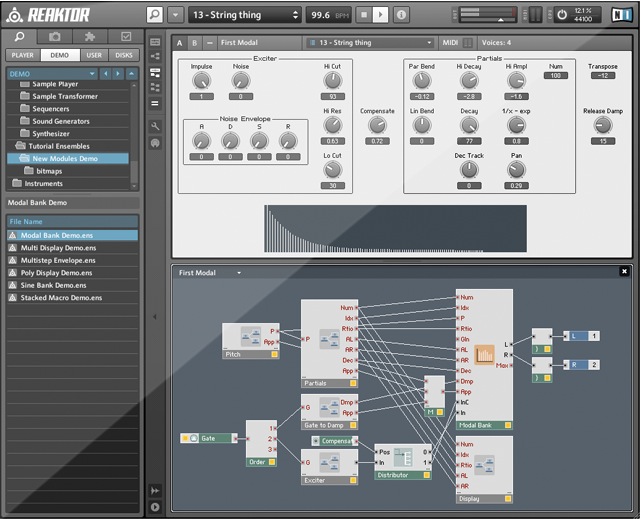
Task: Click the Num value field showing 100
Action: coord(556,76)
